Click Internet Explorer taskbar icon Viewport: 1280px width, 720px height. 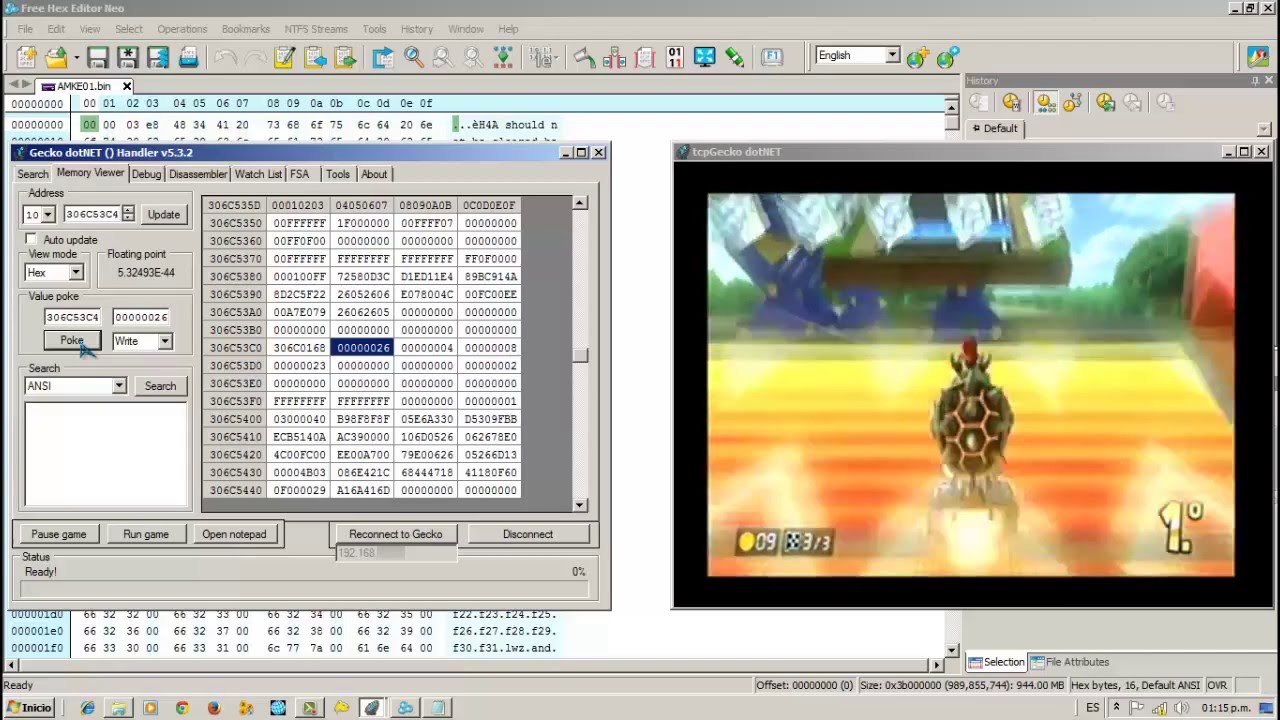(x=87, y=708)
